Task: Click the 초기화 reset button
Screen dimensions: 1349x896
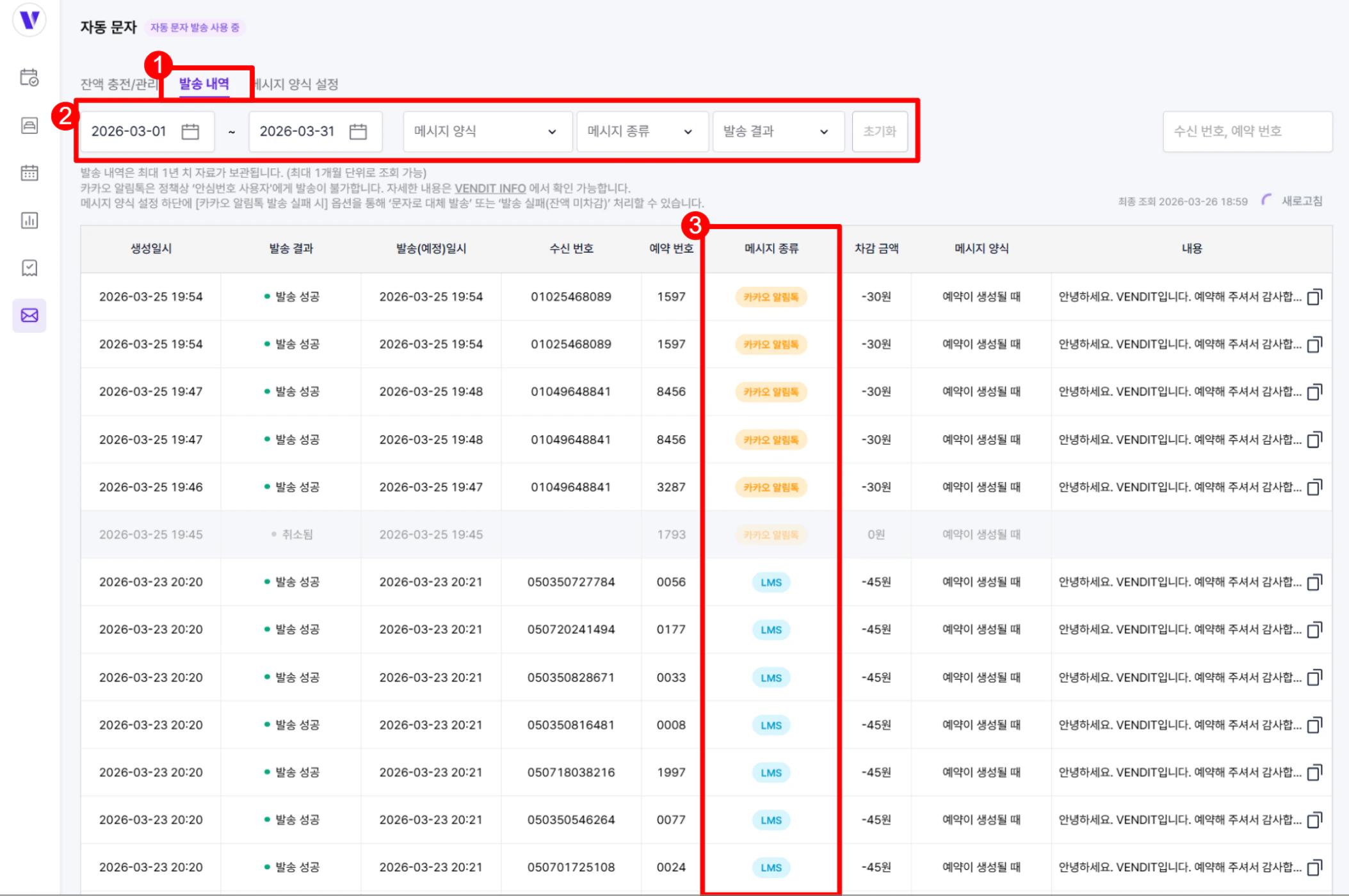Action: (879, 132)
